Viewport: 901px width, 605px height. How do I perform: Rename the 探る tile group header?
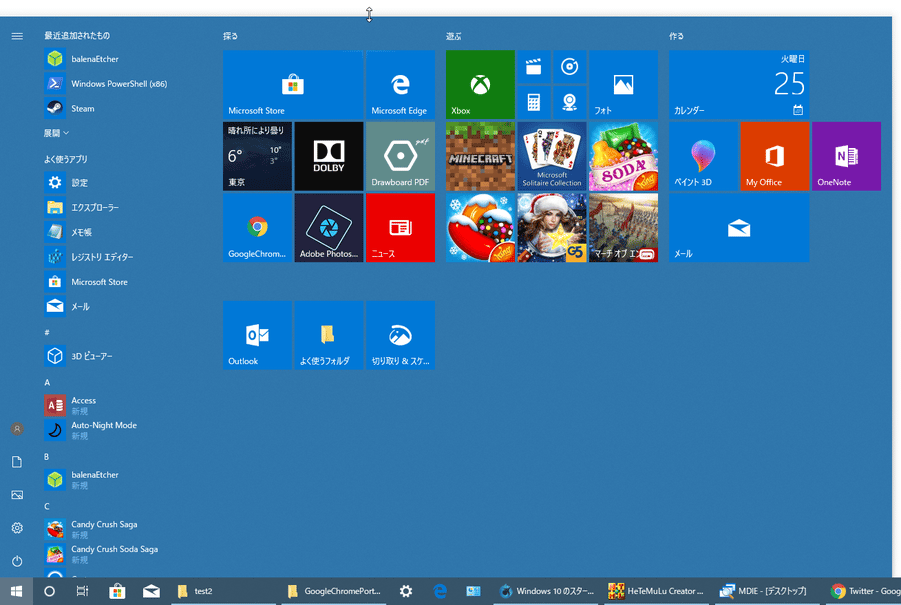(x=230, y=36)
